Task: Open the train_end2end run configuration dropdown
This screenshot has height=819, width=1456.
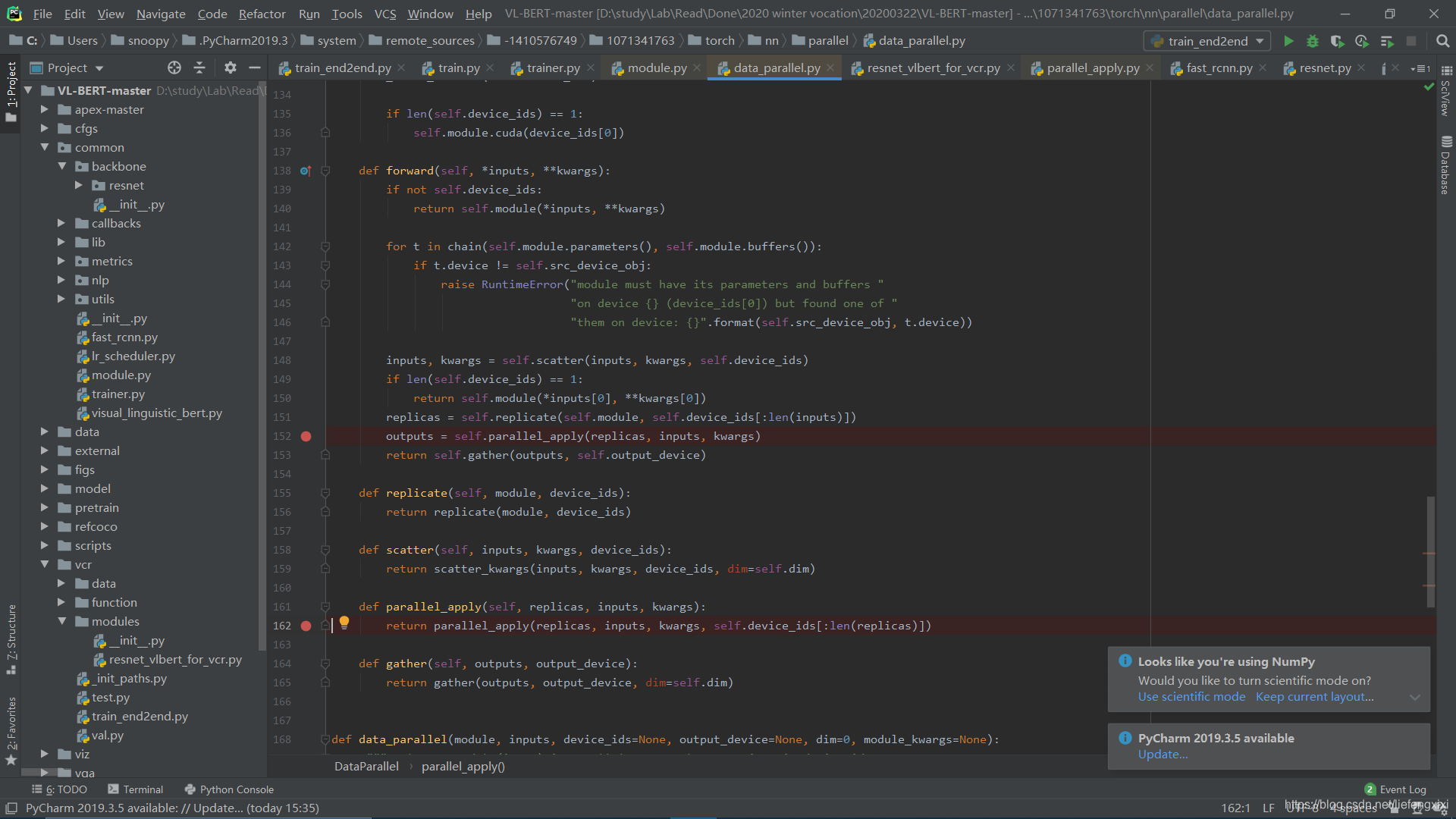Action: [x=1207, y=41]
